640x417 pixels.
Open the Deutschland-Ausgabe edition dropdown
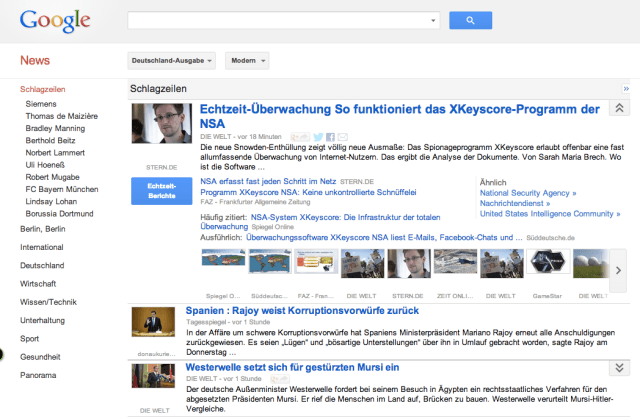[x=172, y=60]
